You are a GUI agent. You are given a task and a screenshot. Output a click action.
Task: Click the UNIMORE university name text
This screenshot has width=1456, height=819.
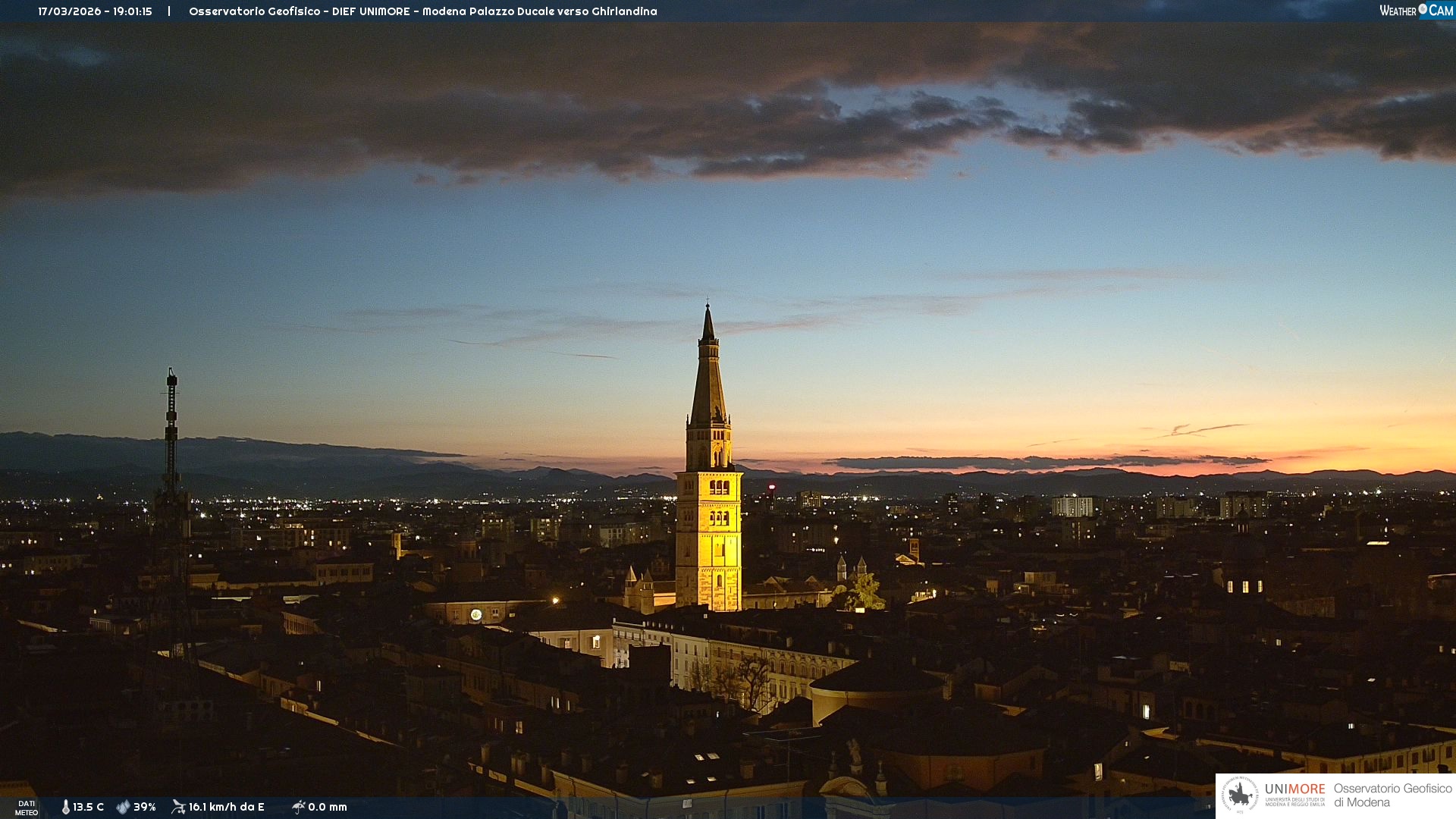click(1294, 789)
